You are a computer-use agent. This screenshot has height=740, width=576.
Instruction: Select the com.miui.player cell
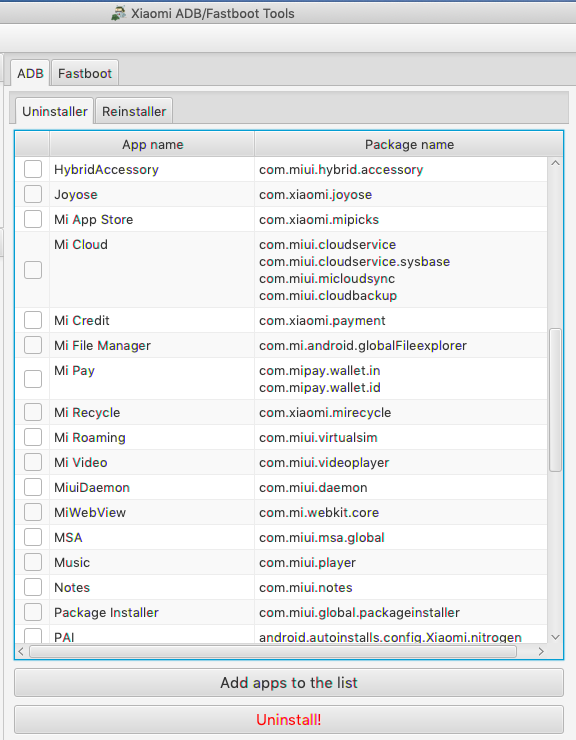[401, 562]
